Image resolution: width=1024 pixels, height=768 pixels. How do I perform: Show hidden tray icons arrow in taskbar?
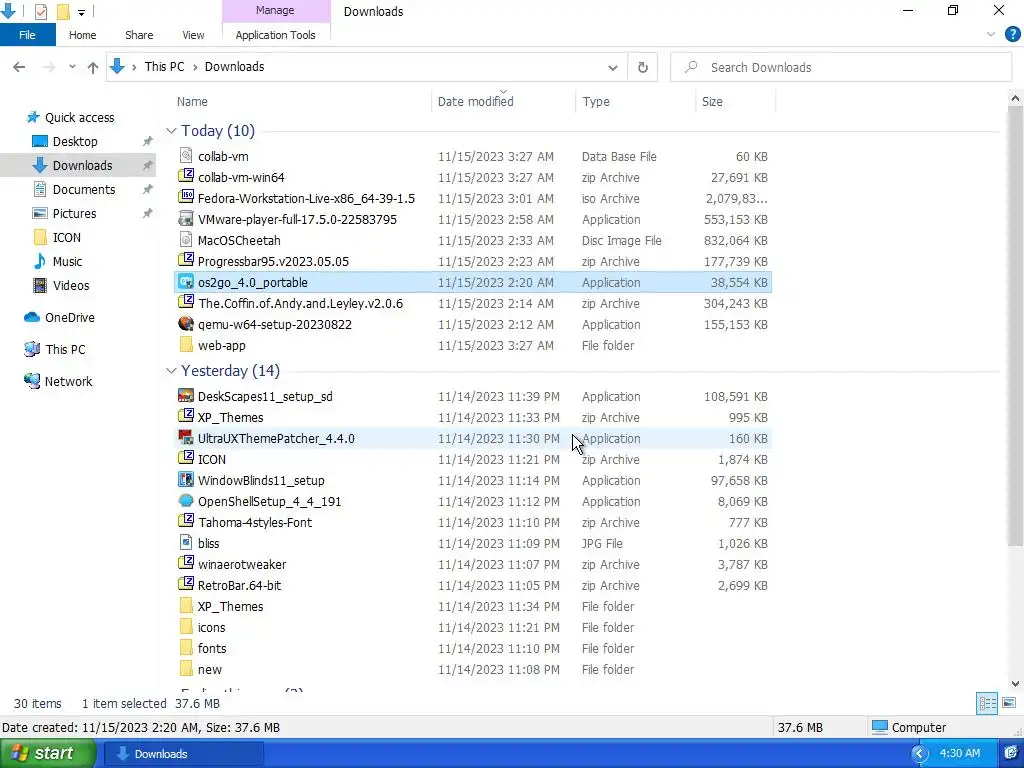(920, 753)
